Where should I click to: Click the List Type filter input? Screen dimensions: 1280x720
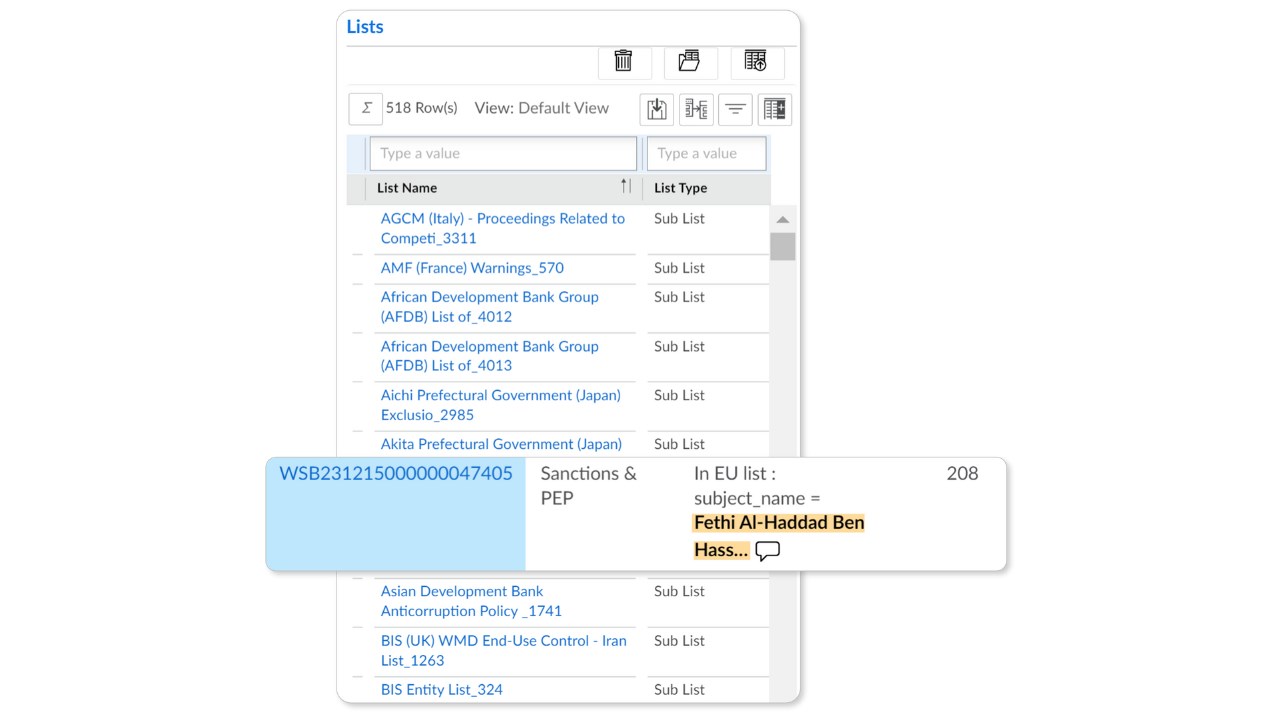707,154
